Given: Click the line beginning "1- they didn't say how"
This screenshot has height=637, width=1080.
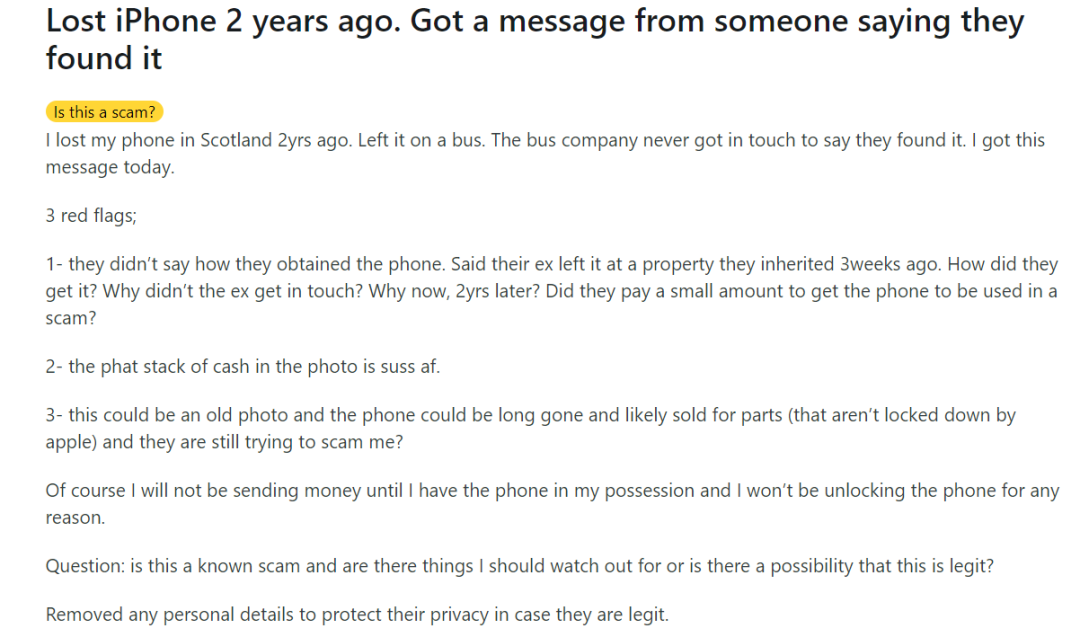Looking at the screenshot, I should click(x=552, y=264).
